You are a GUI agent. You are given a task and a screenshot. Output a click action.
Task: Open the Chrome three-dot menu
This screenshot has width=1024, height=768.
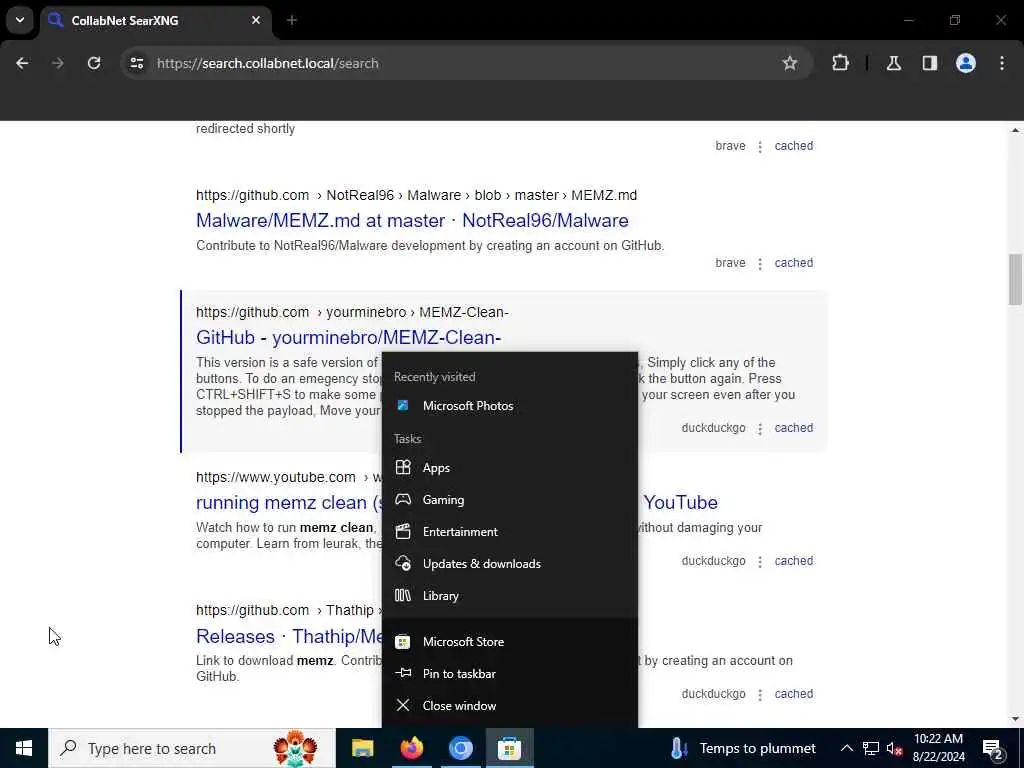[1002, 63]
